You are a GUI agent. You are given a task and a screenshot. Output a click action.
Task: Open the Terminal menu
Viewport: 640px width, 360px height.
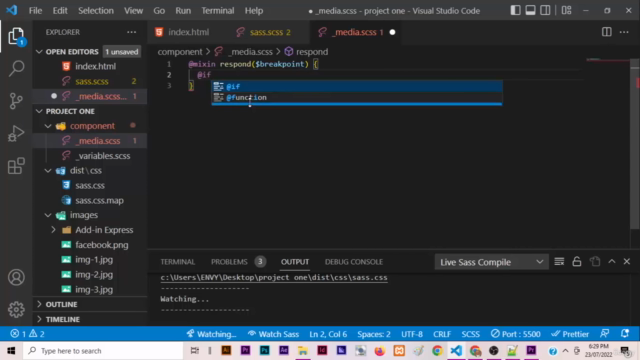point(218,11)
